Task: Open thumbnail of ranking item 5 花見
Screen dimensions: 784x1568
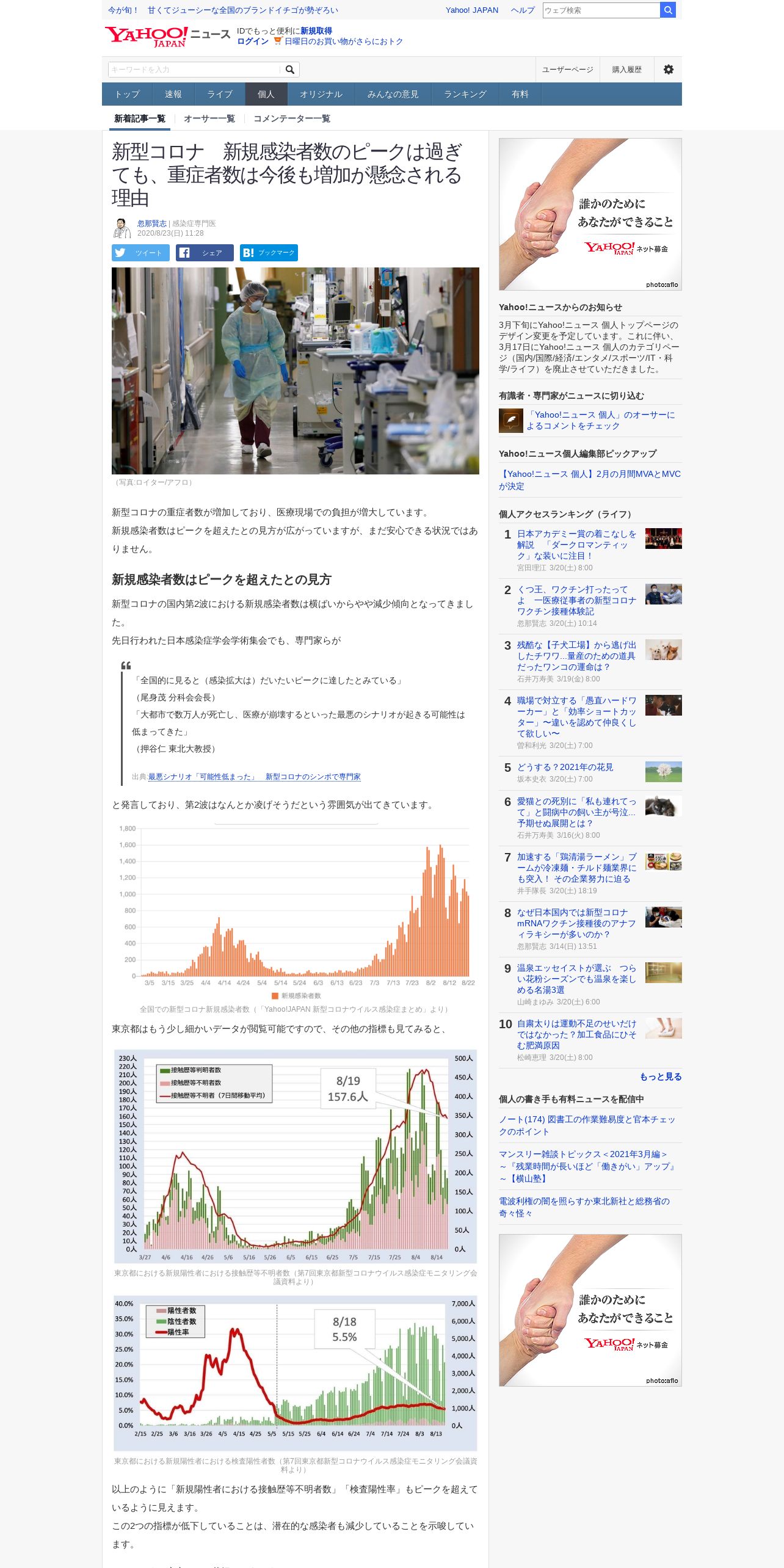Action: pyautogui.click(x=663, y=772)
